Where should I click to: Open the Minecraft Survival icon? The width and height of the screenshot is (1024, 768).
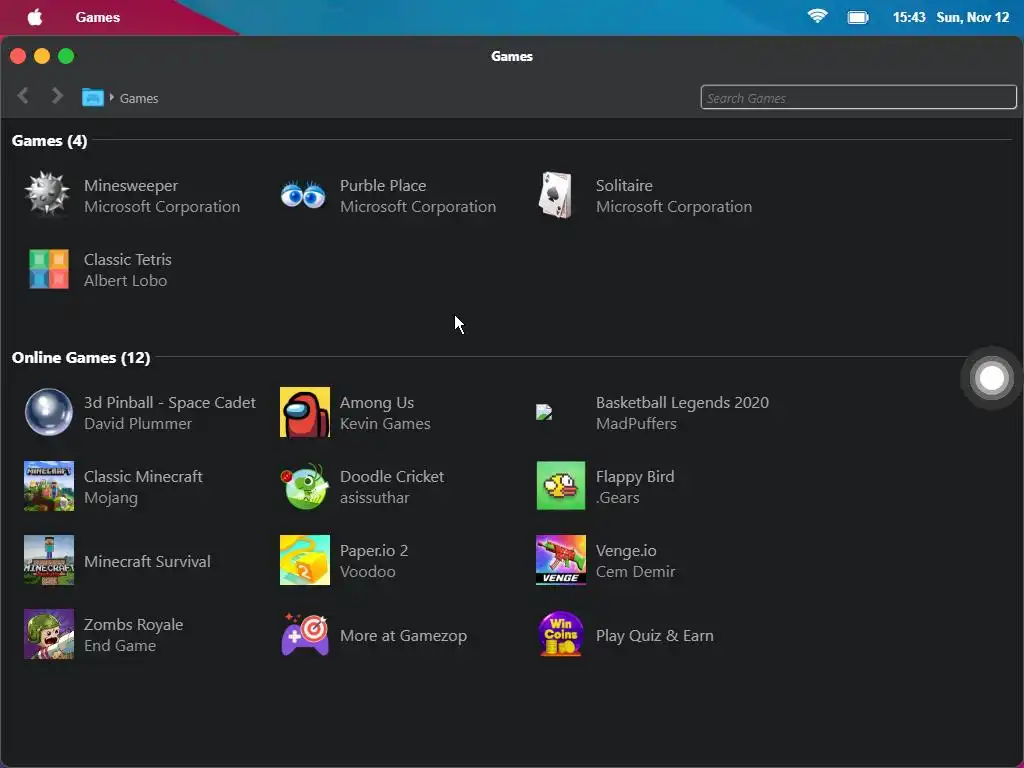click(49, 560)
